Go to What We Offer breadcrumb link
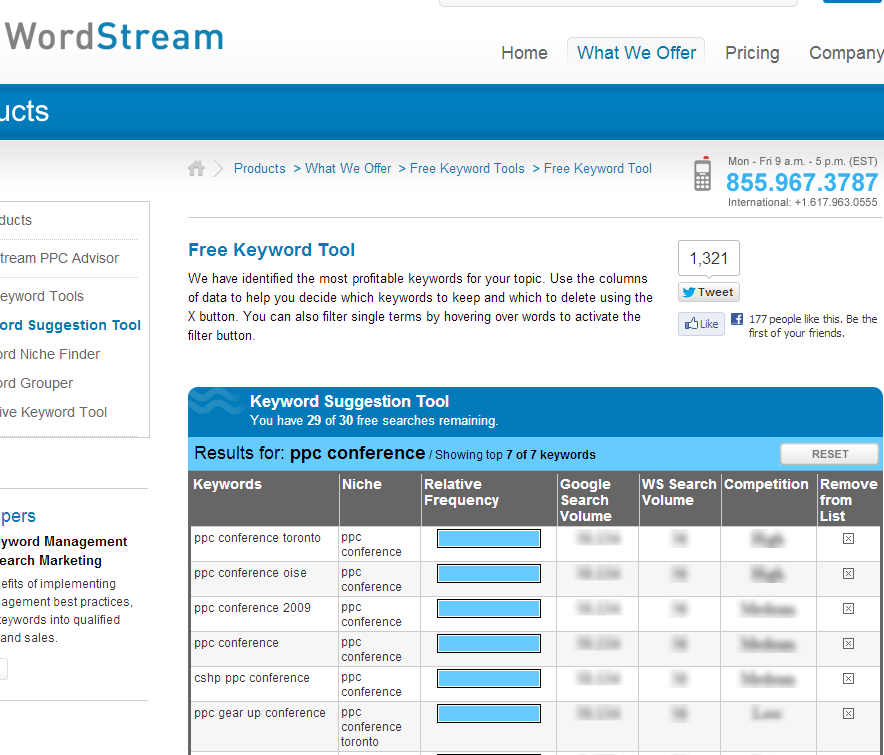Image resolution: width=884 pixels, height=755 pixels. tap(348, 169)
